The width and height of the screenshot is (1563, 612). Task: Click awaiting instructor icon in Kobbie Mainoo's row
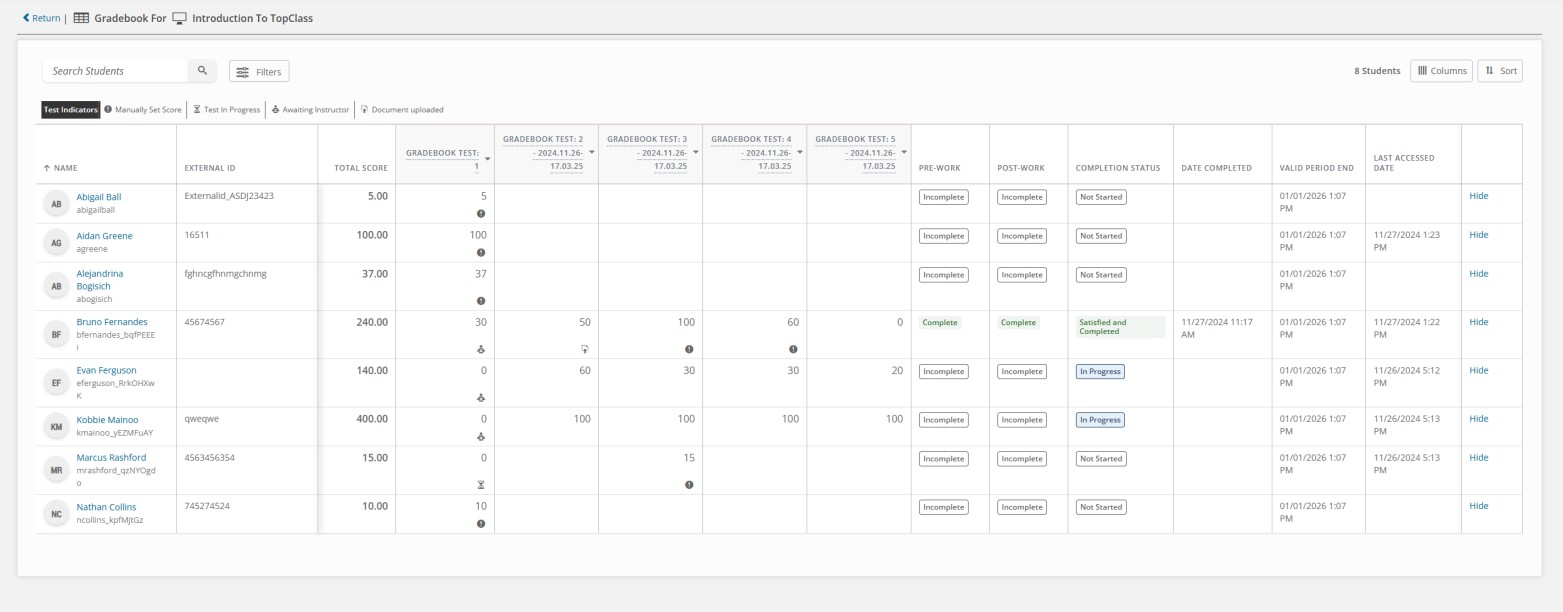[481, 437]
